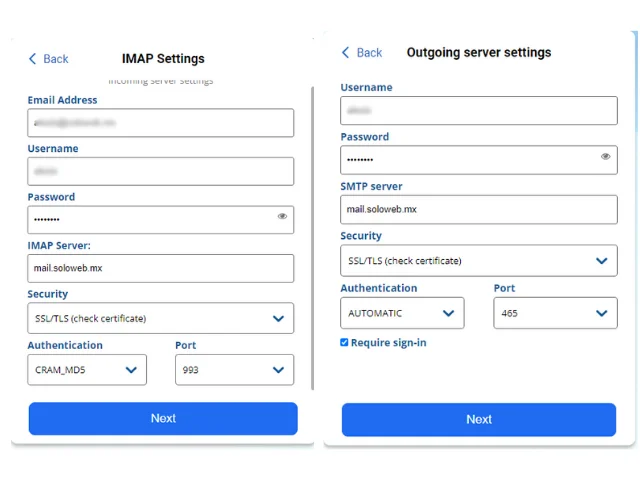The width and height of the screenshot is (640, 480).
Task: Click the Email Address input field
Action: point(160,122)
